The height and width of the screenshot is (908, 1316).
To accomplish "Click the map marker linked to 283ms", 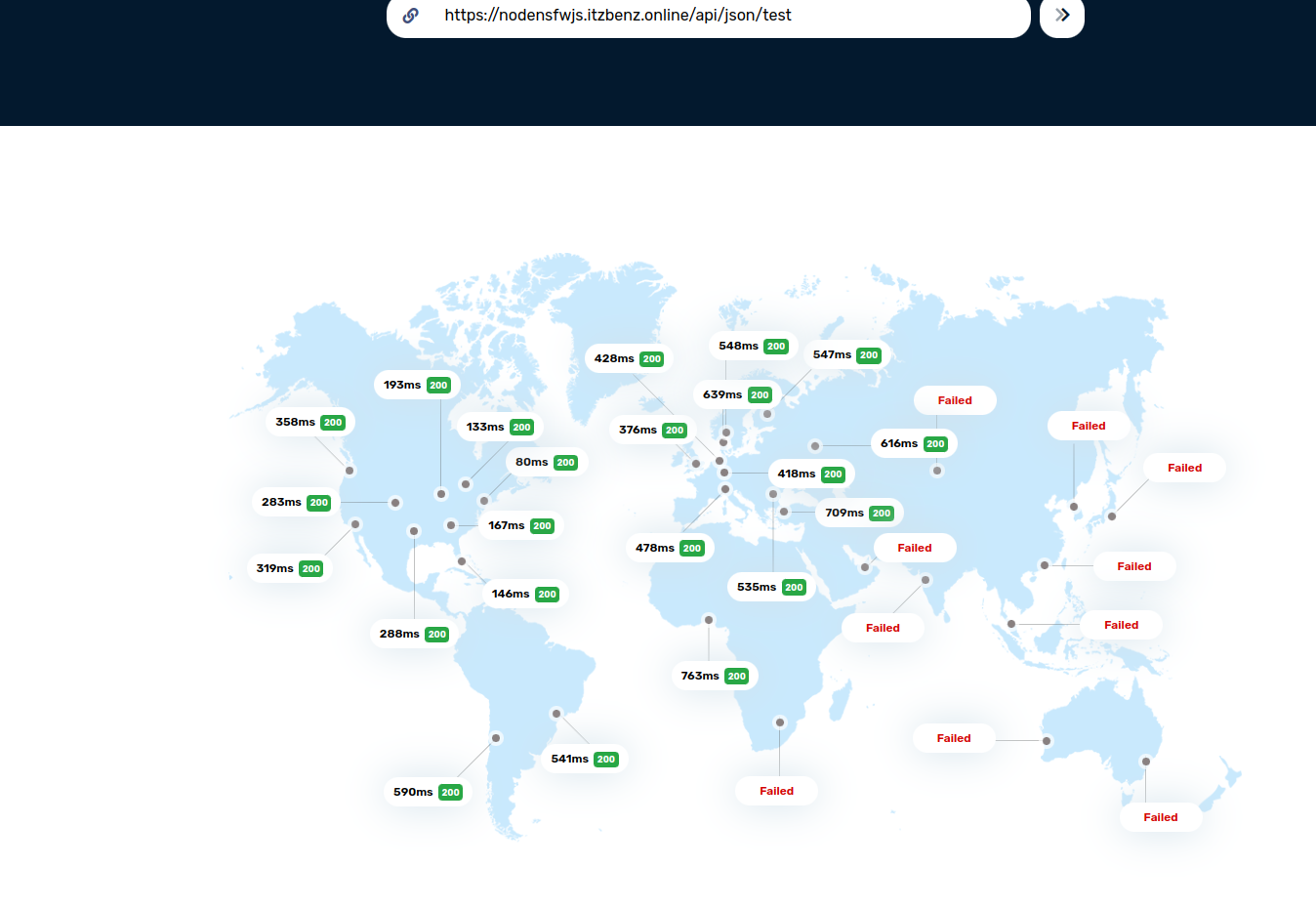I will 395,503.
